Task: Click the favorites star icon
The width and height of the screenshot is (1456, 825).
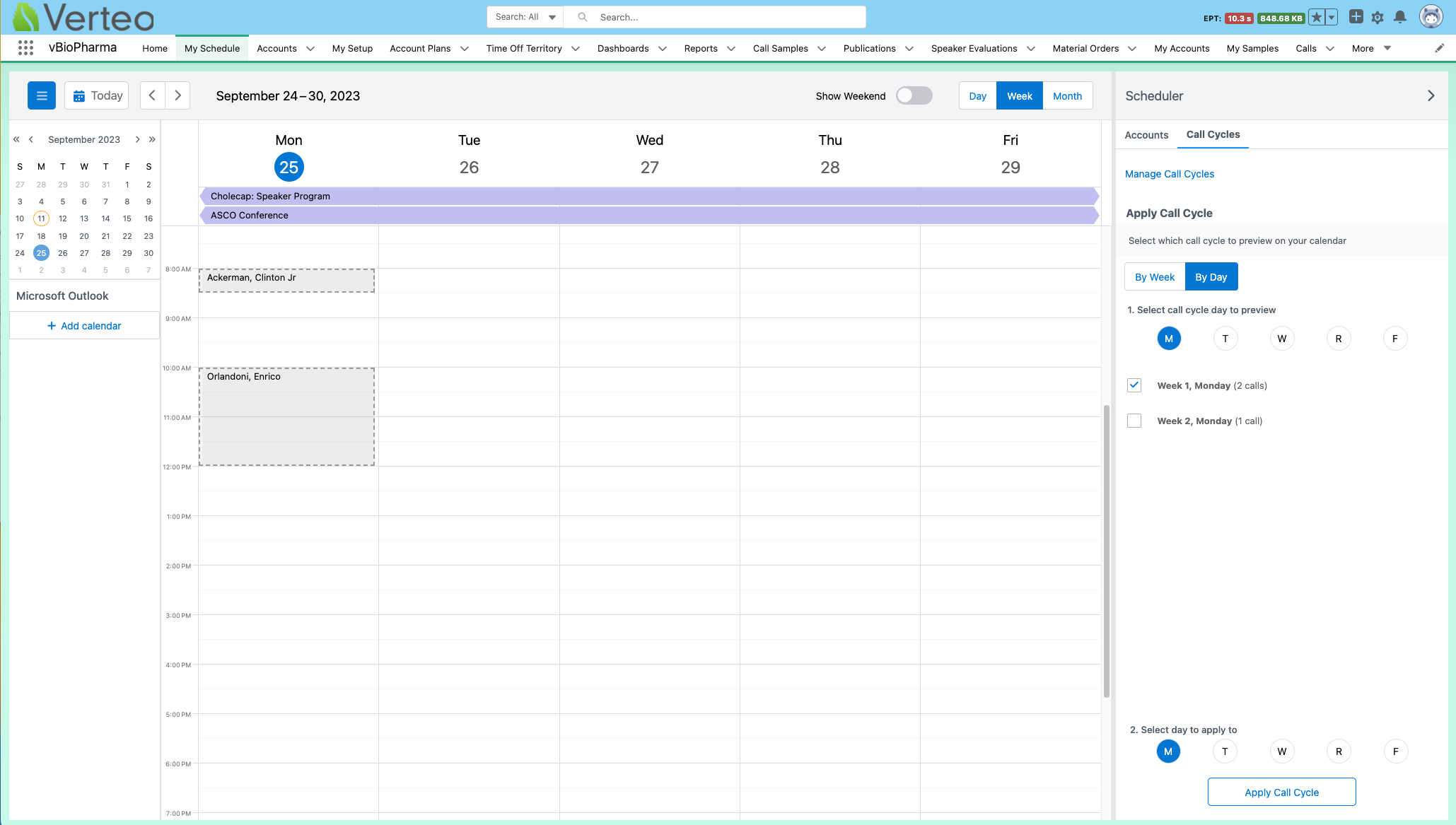Action: click(1316, 18)
